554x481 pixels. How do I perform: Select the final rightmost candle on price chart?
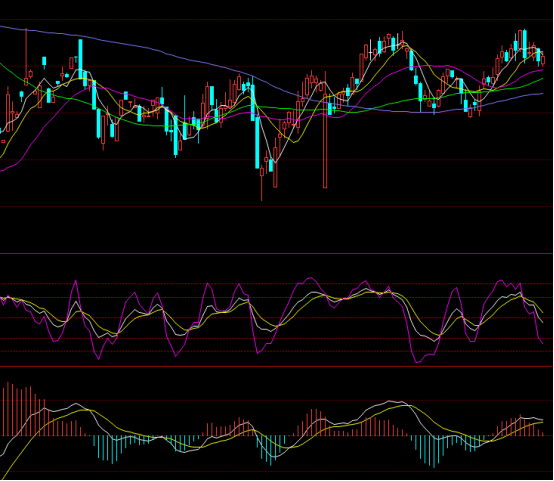click(x=543, y=59)
